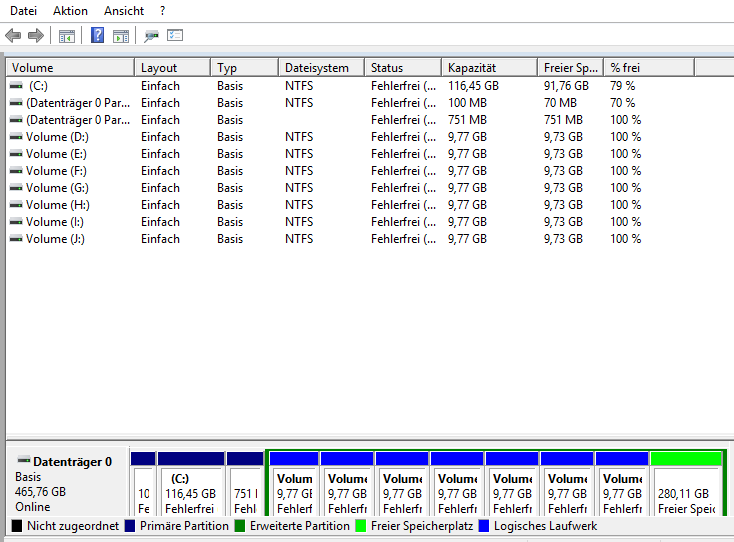This screenshot has width=734, height=542.
Task: Click the checklist settings toolbar icon
Action: coord(175,36)
